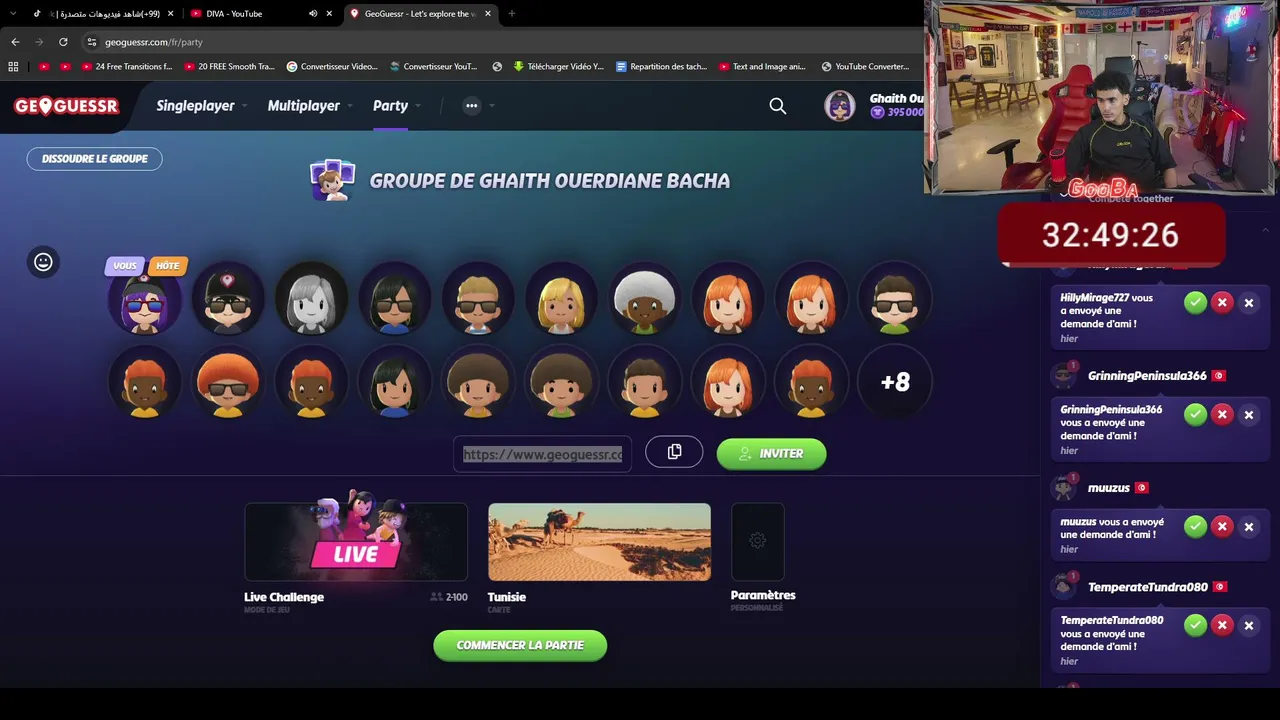Open the profile avatar in the header
This screenshot has height=720, width=1280.
840,106
